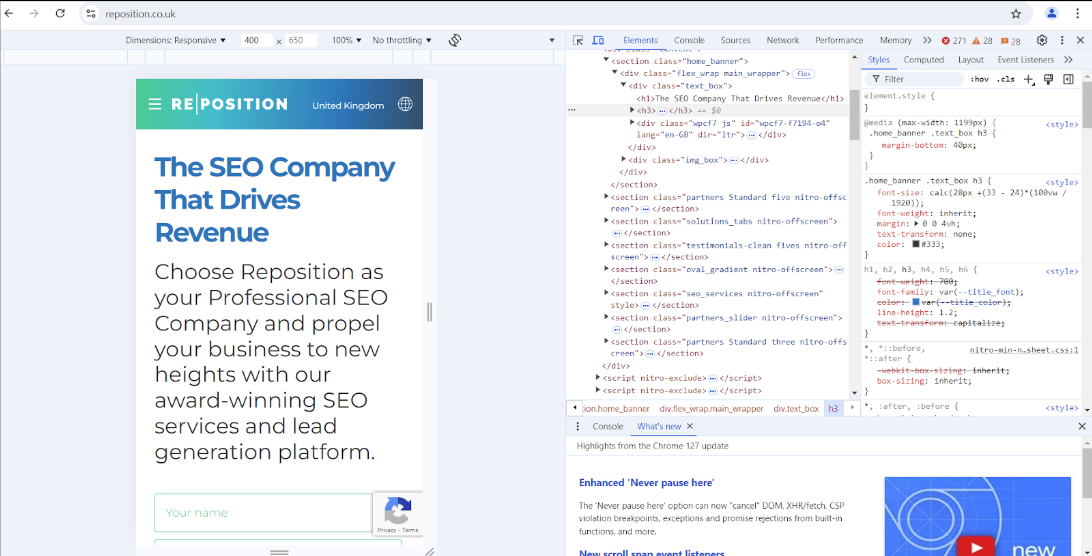Show more Styles pane tabs chevron

(x=1068, y=60)
